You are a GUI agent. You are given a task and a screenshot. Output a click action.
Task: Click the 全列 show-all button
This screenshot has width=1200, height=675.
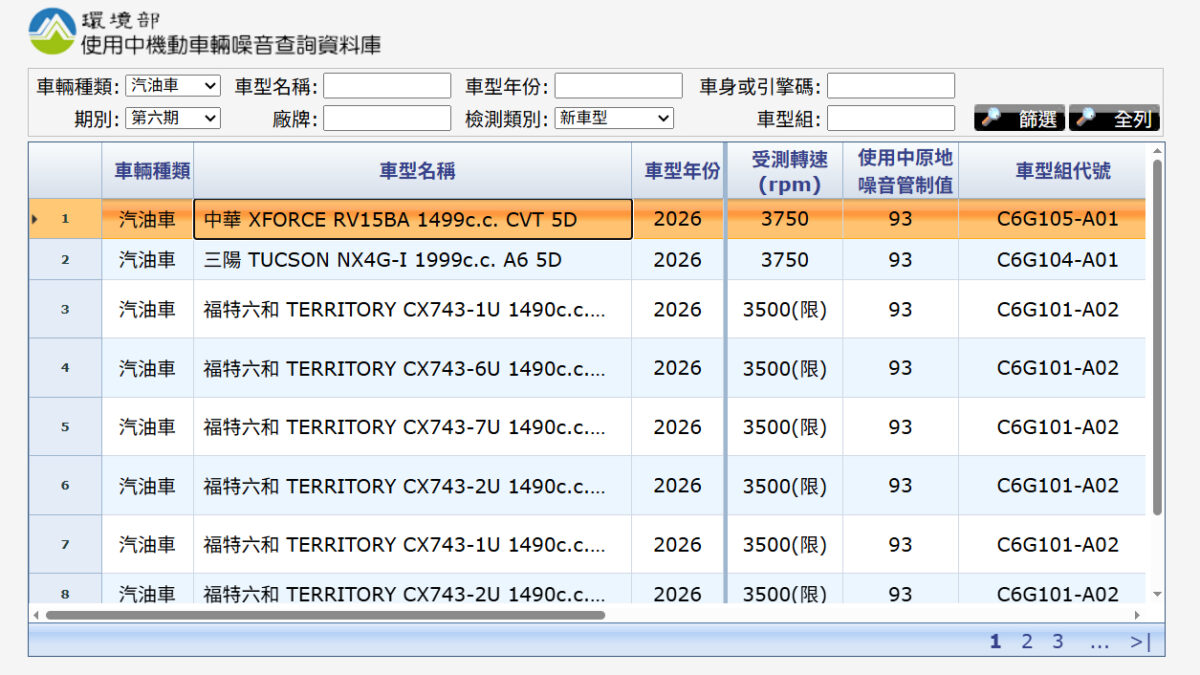1114,118
